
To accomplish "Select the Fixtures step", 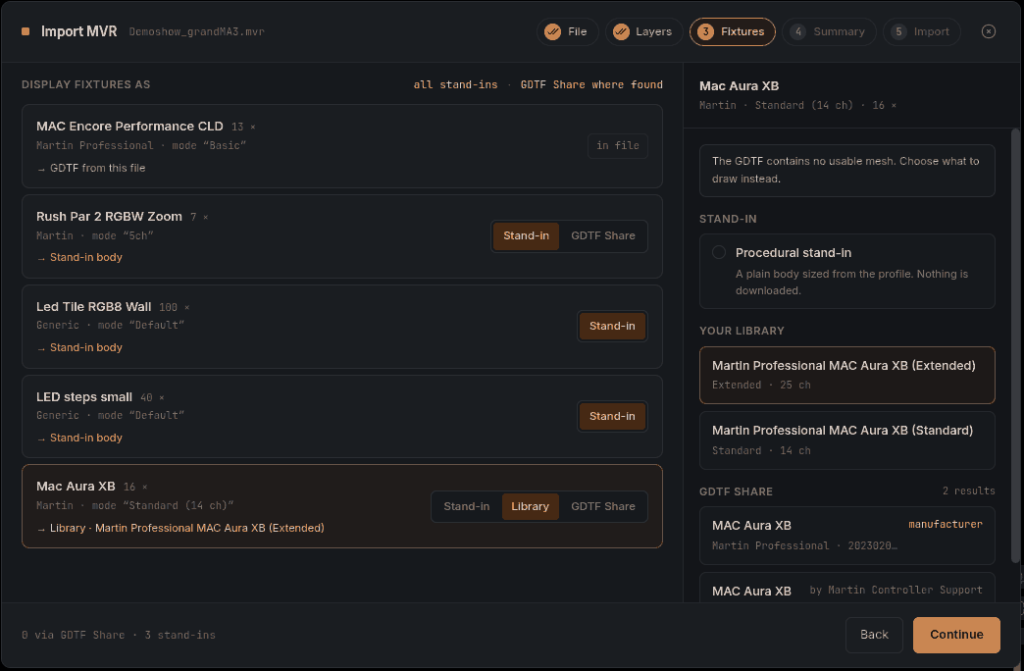I will [x=732, y=31].
